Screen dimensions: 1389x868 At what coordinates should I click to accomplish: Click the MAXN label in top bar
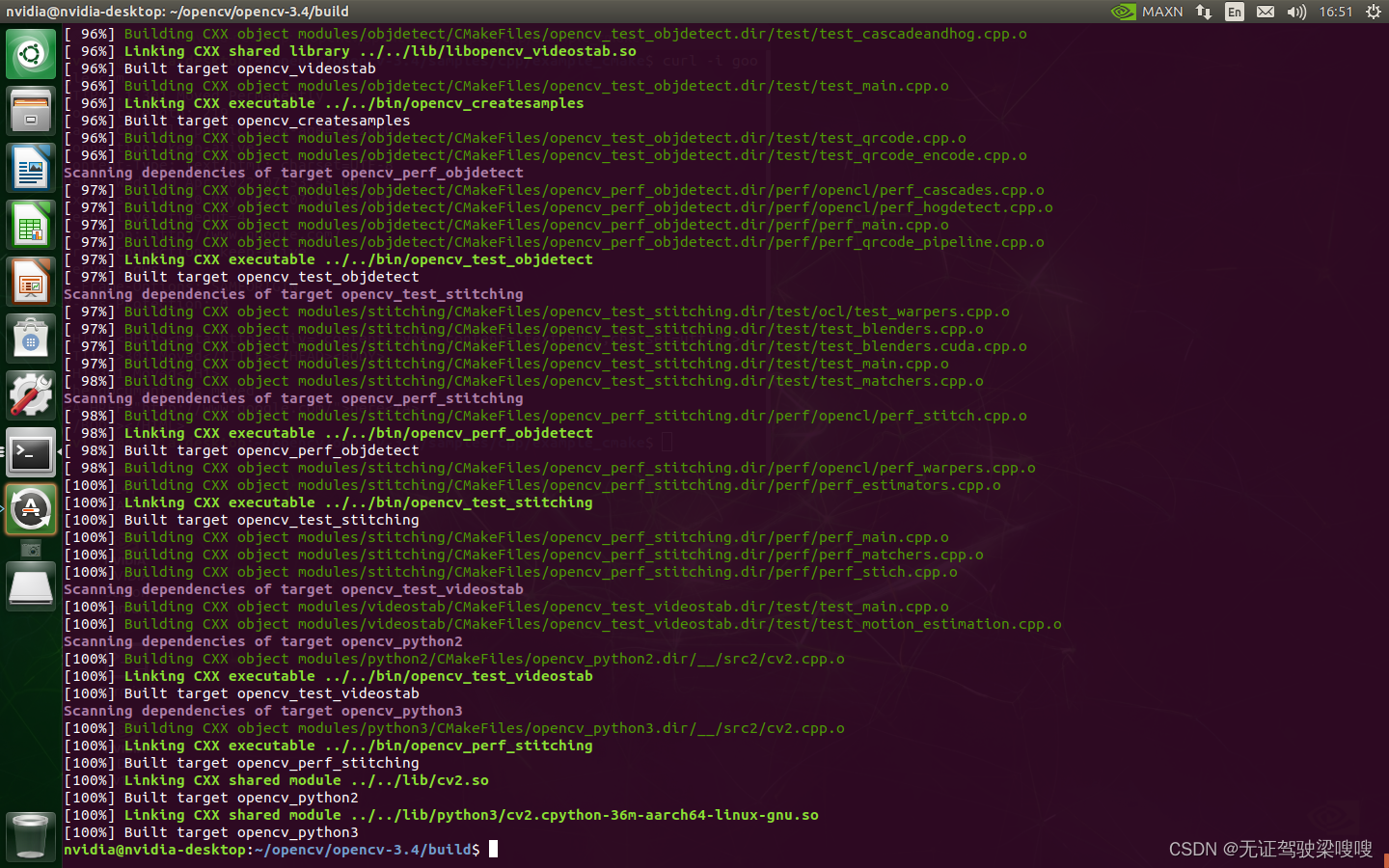tap(1162, 12)
